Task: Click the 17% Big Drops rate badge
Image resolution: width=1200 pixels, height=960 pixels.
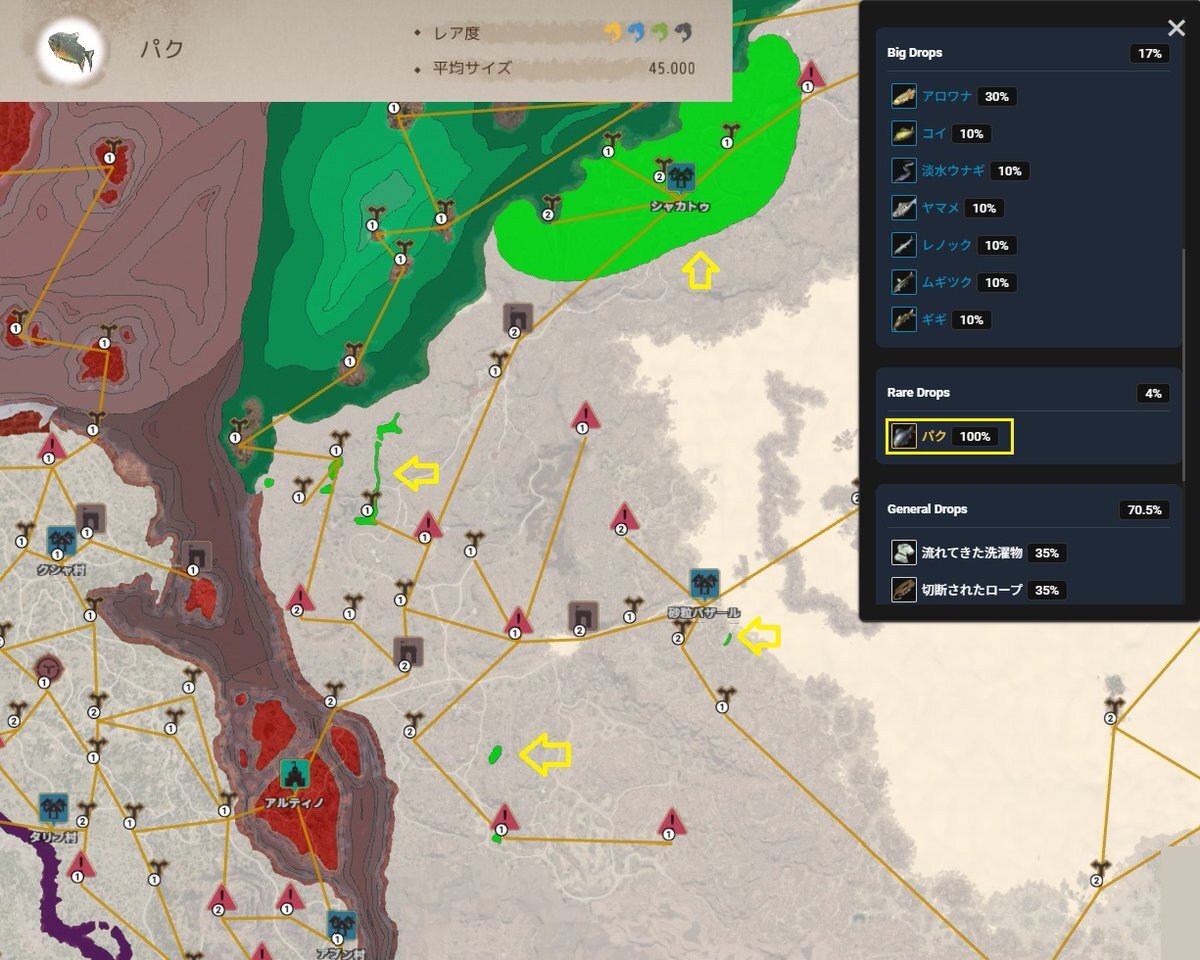Action: pos(1150,54)
